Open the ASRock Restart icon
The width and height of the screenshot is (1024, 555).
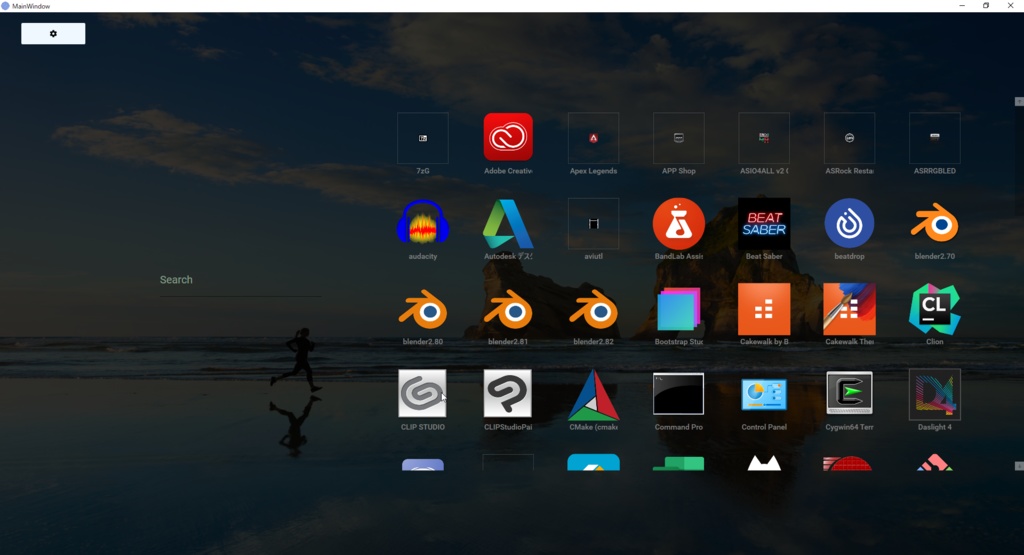[x=849, y=138]
